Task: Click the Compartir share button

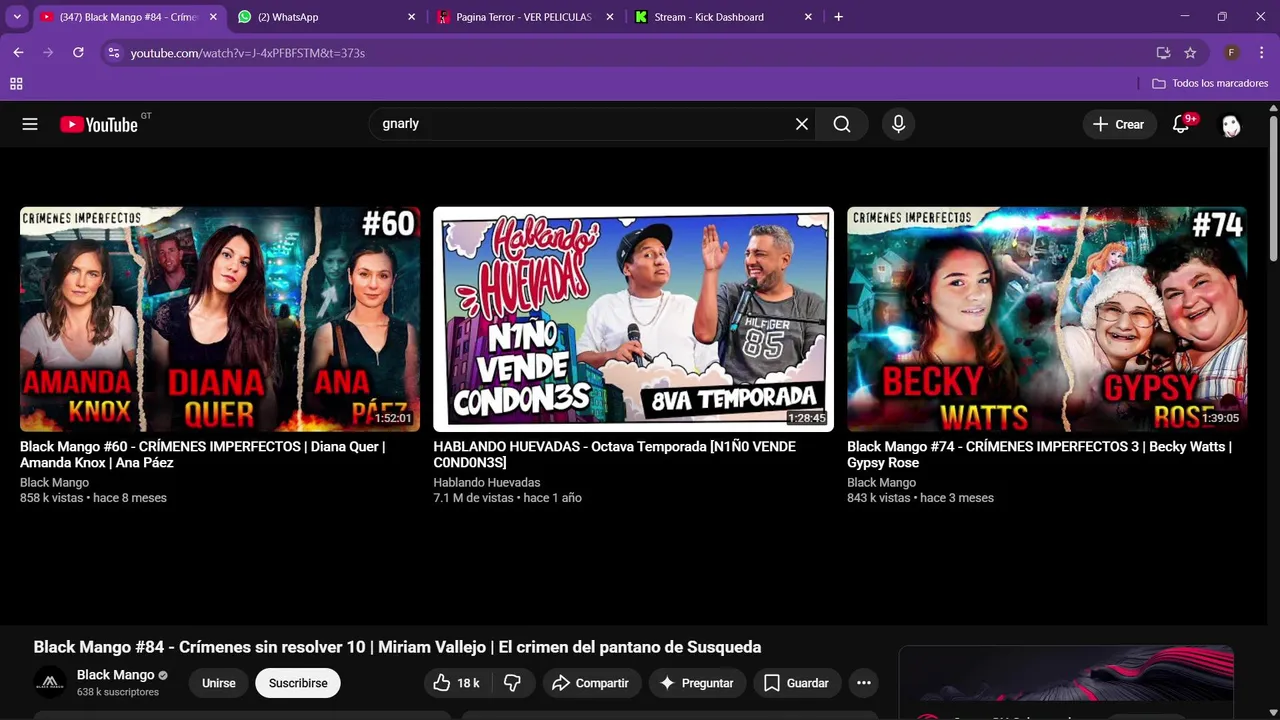Action: pyautogui.click(x=592, y=683)
